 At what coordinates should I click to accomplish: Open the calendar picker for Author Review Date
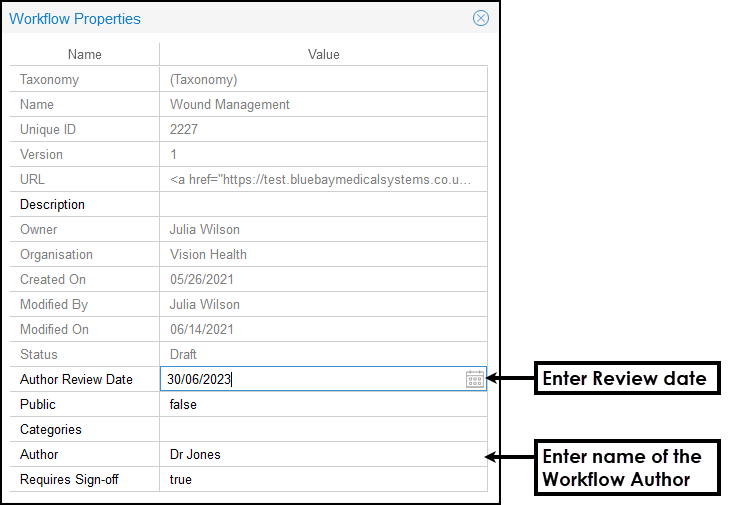475,379
